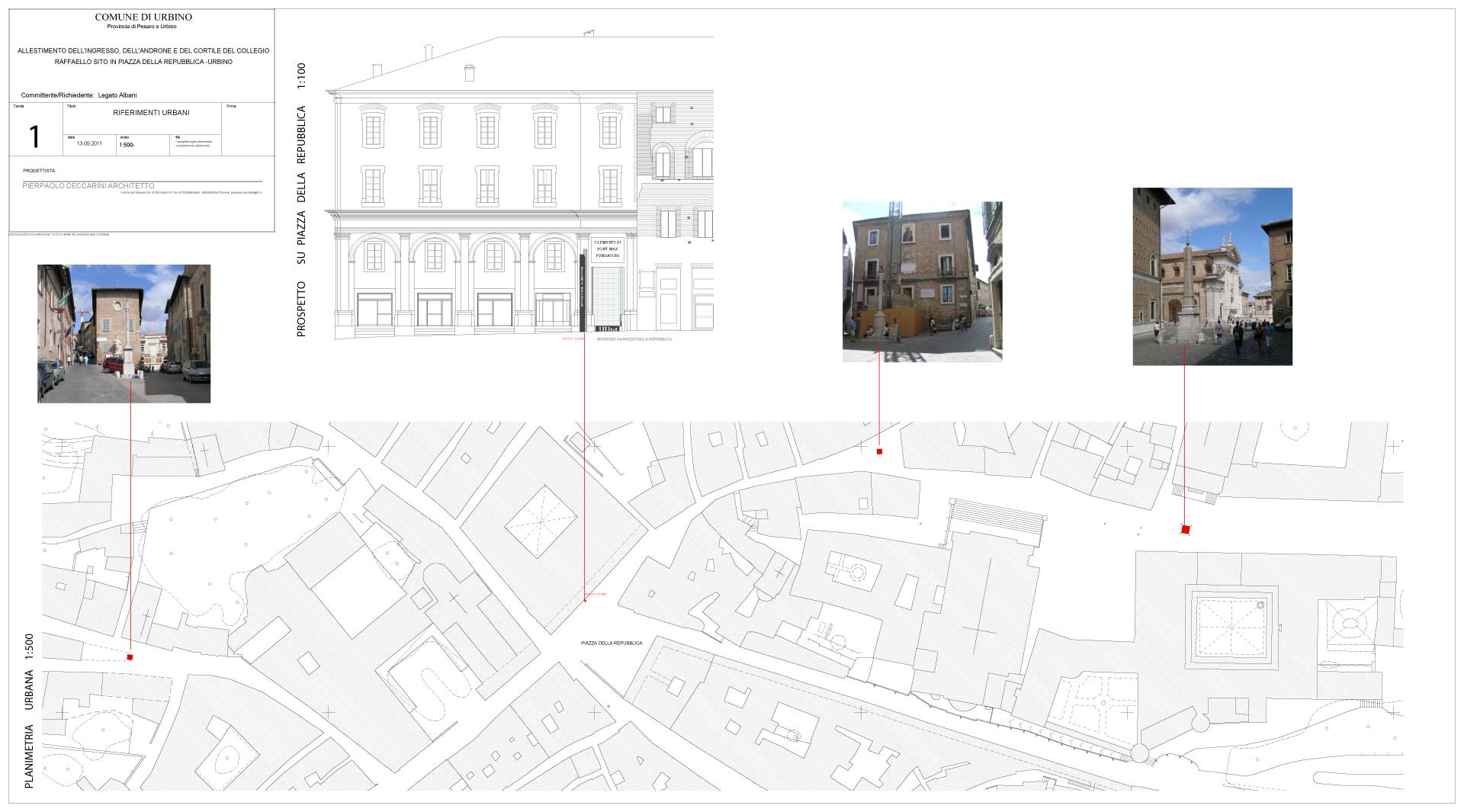Click the INGRESSO DA PIAZZA DELLA REPUBBLICA caption

(x=634, y=339)
